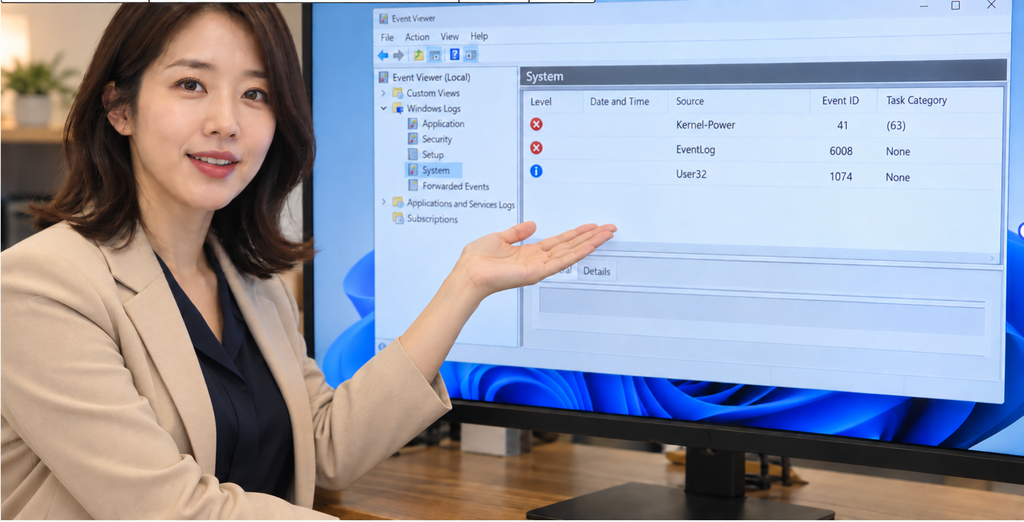1024x522 pixels.
Task: Toggle the Show/Hide Action Pane icon
Action: click(x=471, y=55)
